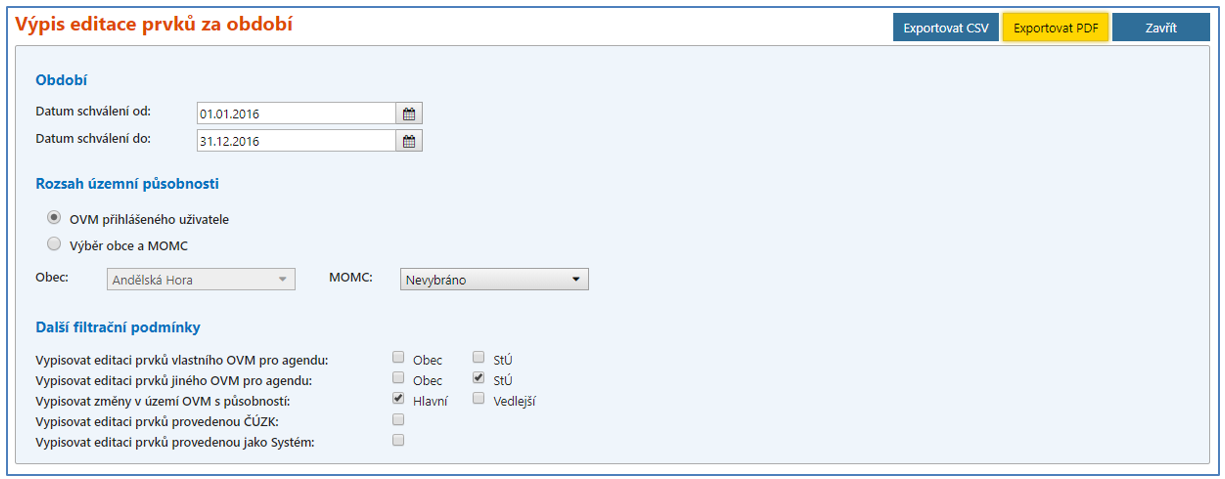Toggle checkbox for editace provedenou ČÚZK

pyautogui.click(x=398, y=419)
